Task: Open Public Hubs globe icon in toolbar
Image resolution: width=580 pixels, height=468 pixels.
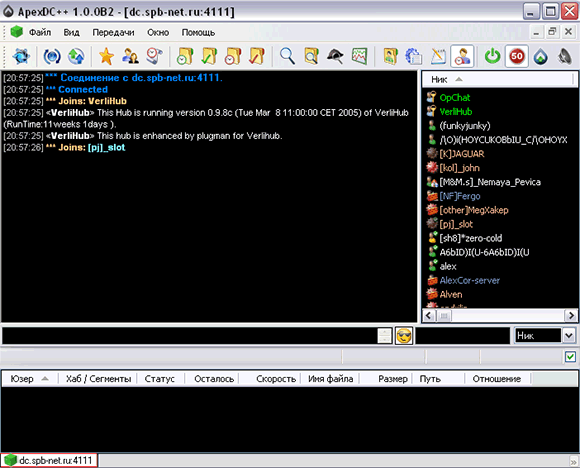Action: point(21,57)
